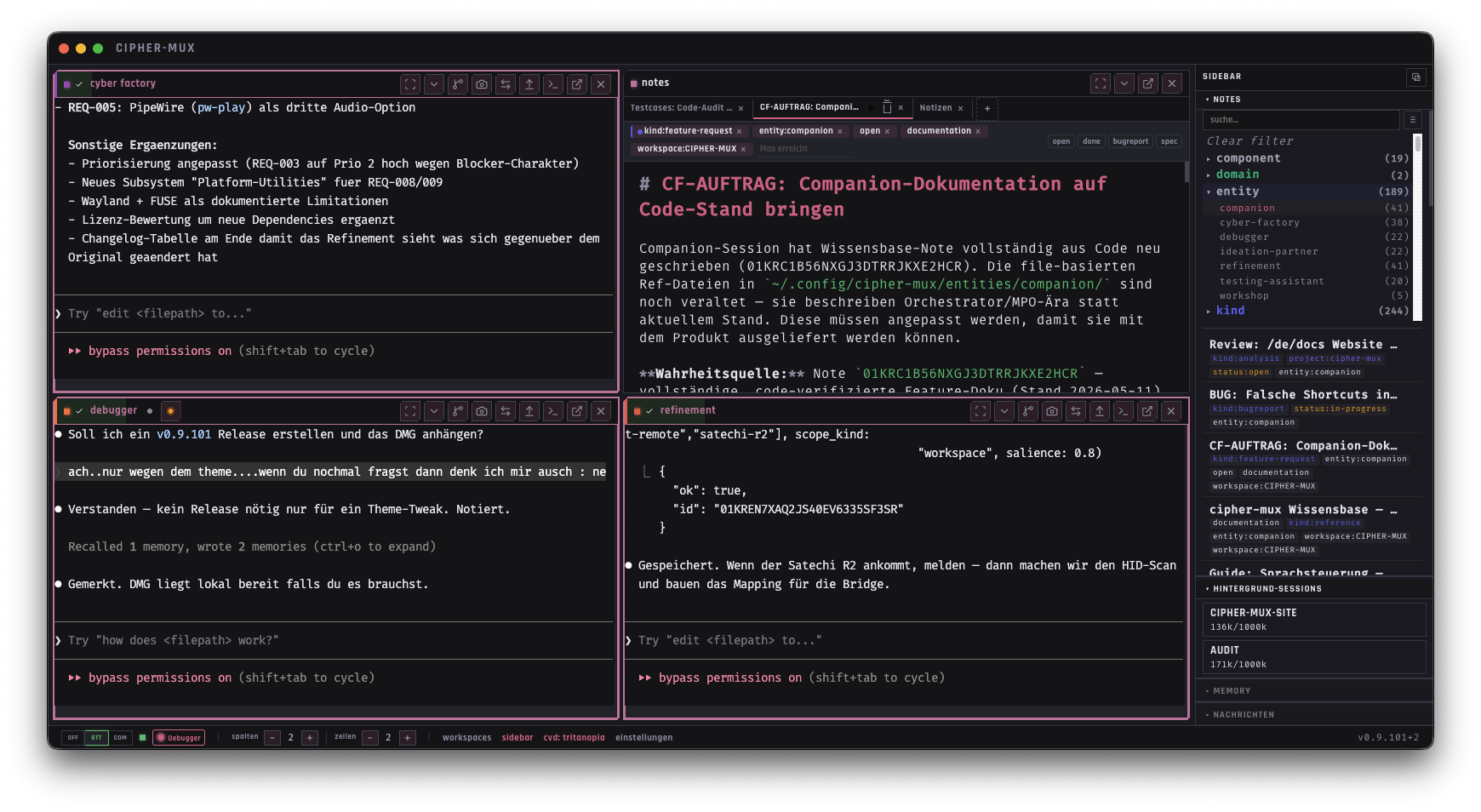The height and width of the screenshot is (812, 1481).
Task: Remove the kind:feature-request tag
Action: point(739,131)
